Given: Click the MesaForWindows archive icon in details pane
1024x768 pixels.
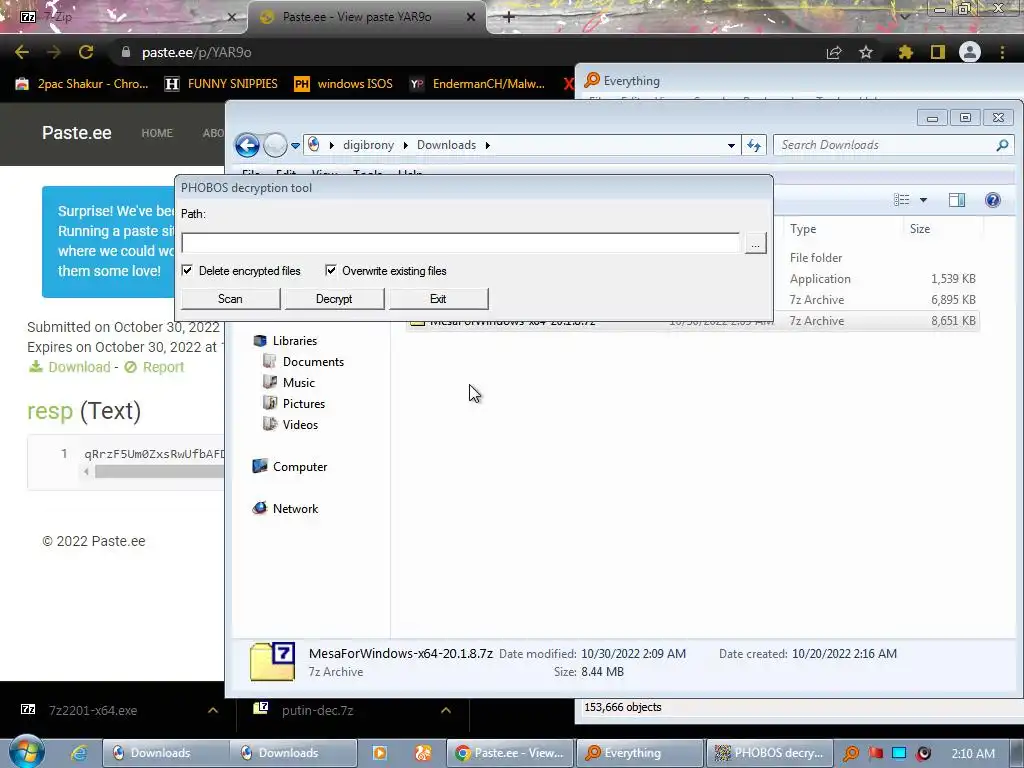Looking at the screenshot, I should [x=272, y=662].
